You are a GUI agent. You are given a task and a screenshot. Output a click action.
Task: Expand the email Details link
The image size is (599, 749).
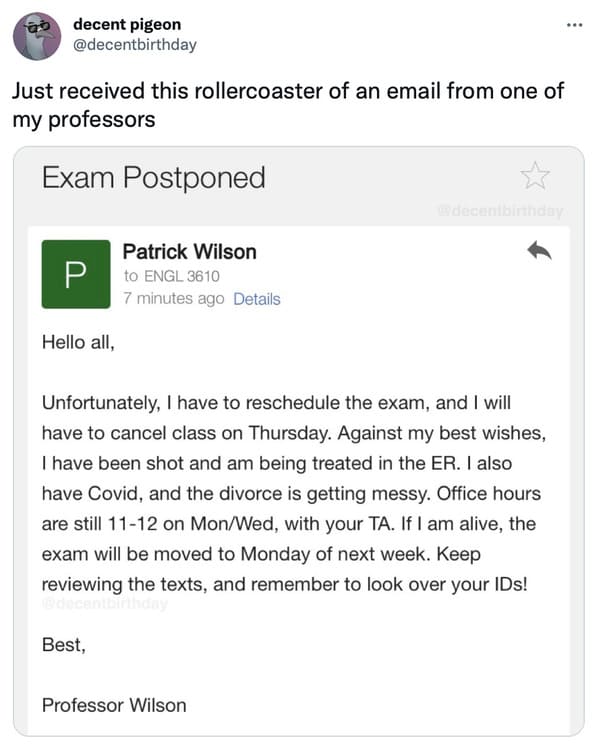pyautogui.click(x=257, y=299)
